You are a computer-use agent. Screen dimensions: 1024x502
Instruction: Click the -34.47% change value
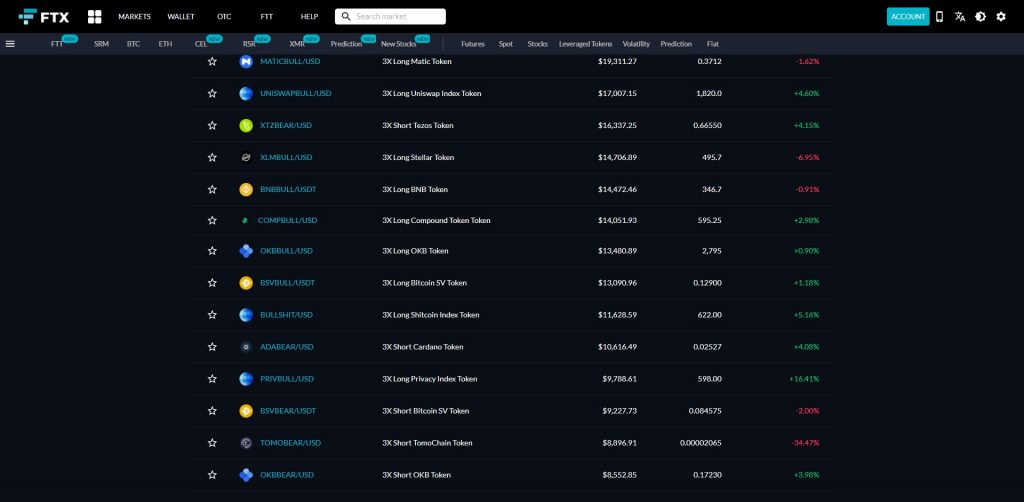[805, 443]
